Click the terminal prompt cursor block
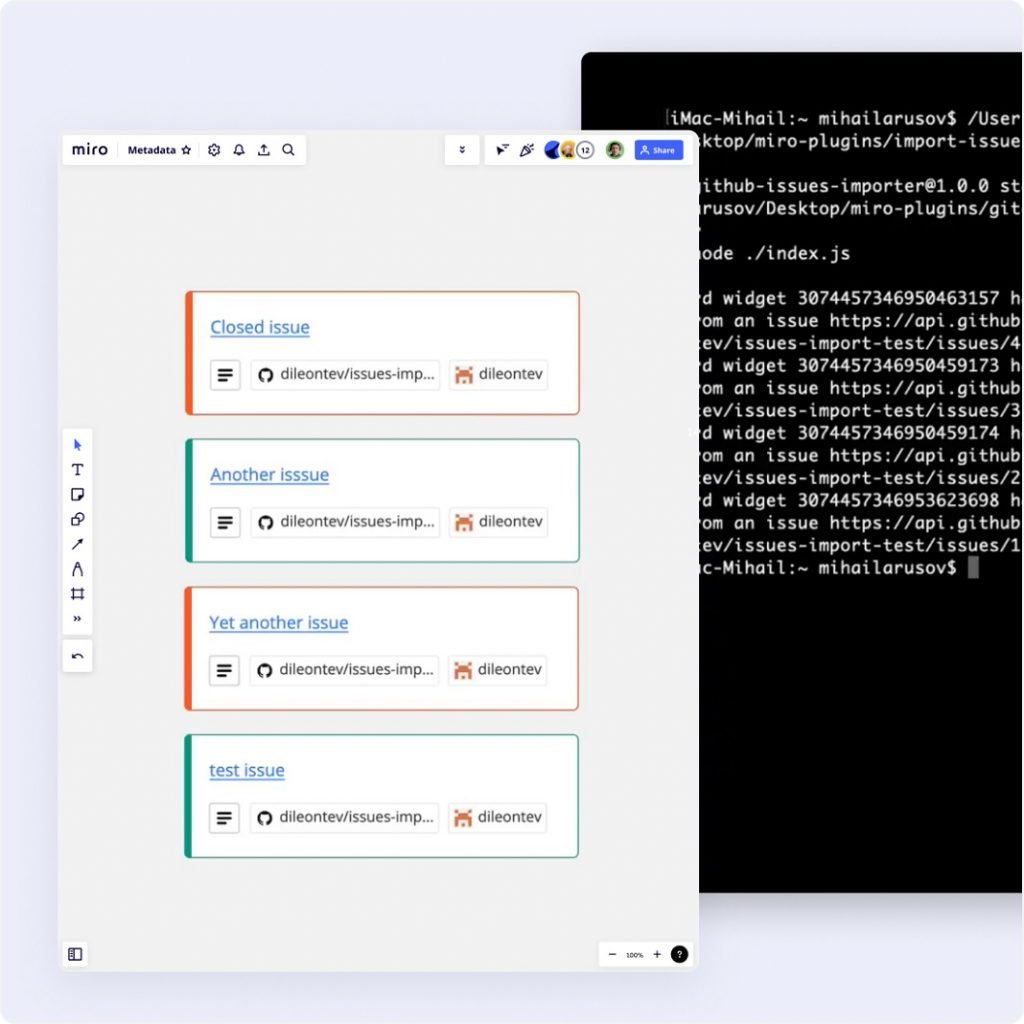Screen dimensions: 1024x1024 point(973,568)
